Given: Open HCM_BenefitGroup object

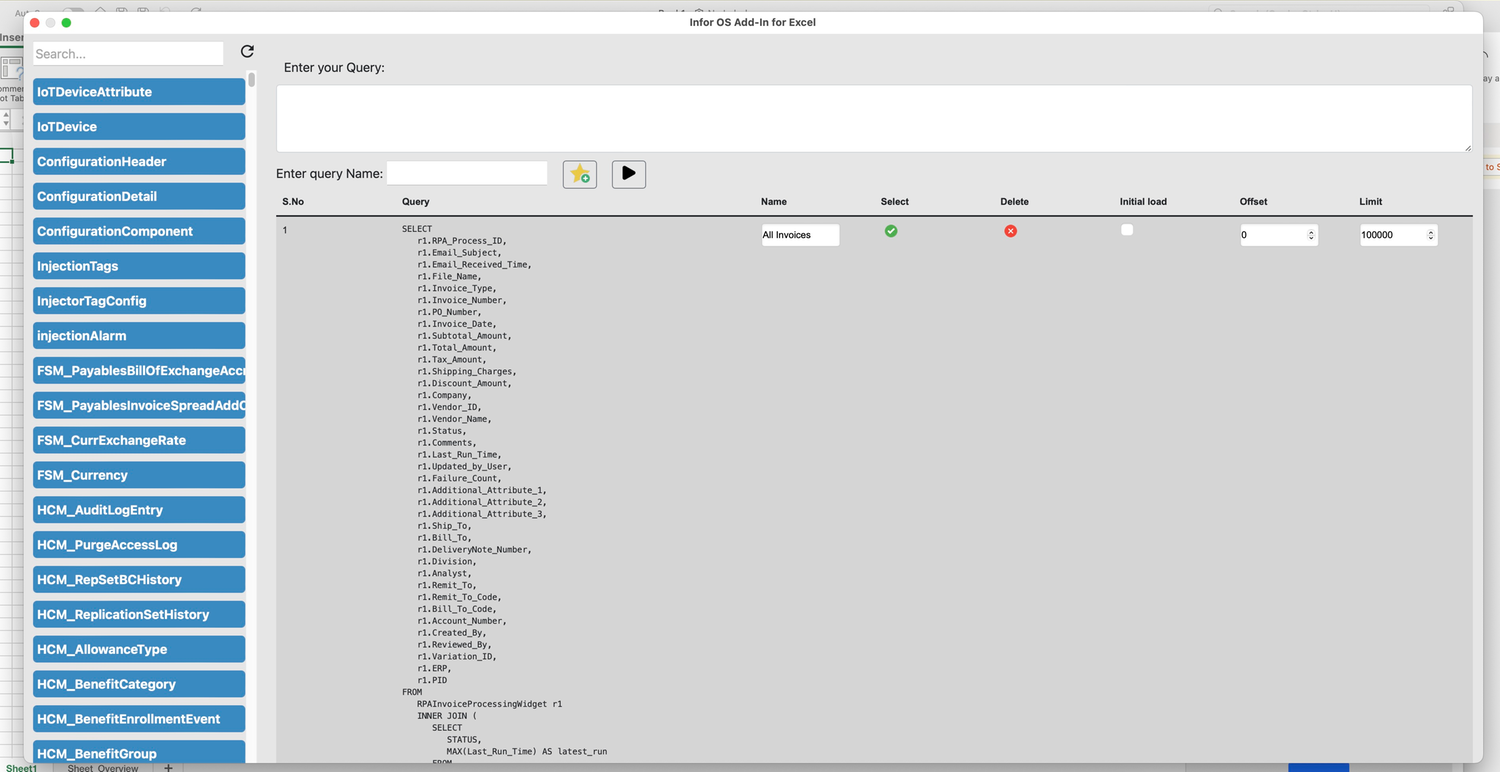Looking at the screenshot, I should coord(139,752).
